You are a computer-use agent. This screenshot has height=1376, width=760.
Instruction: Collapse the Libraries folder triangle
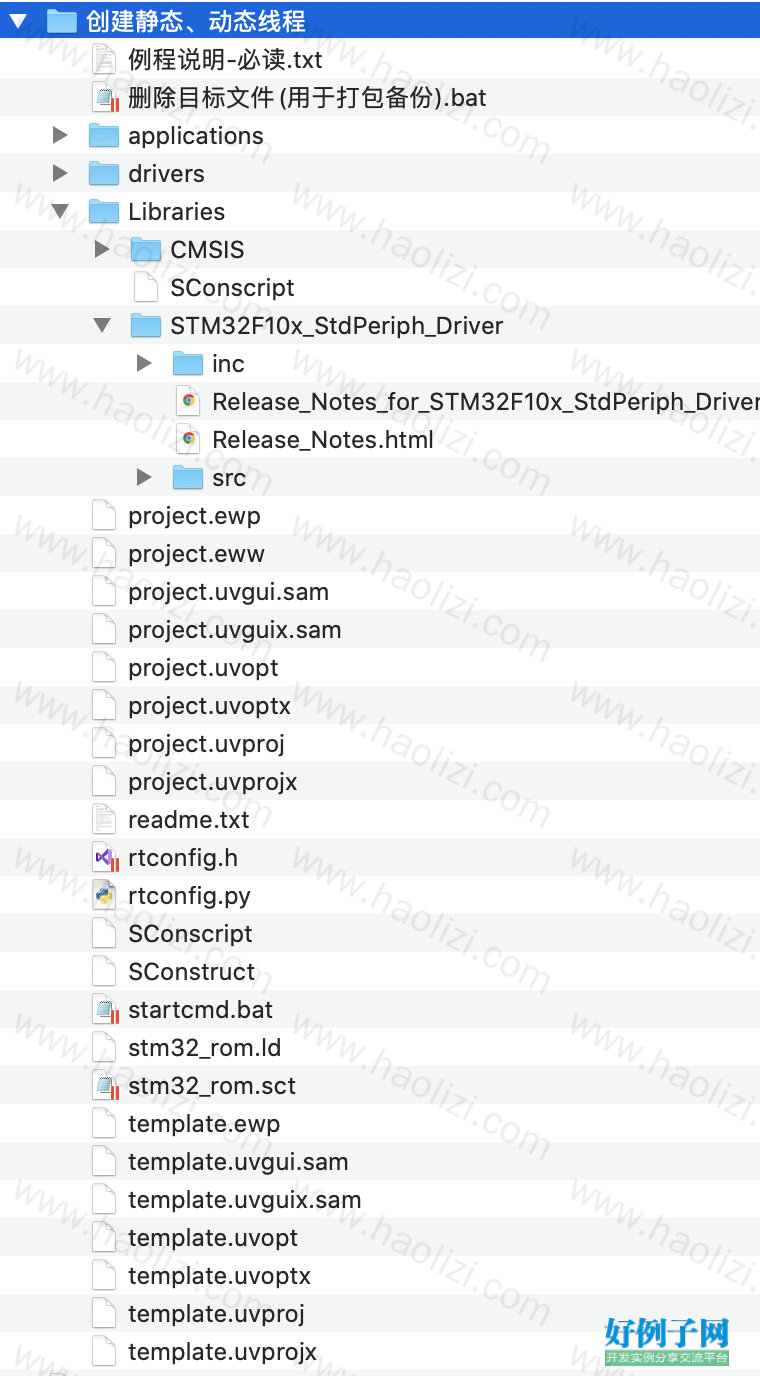click(60, 211)
